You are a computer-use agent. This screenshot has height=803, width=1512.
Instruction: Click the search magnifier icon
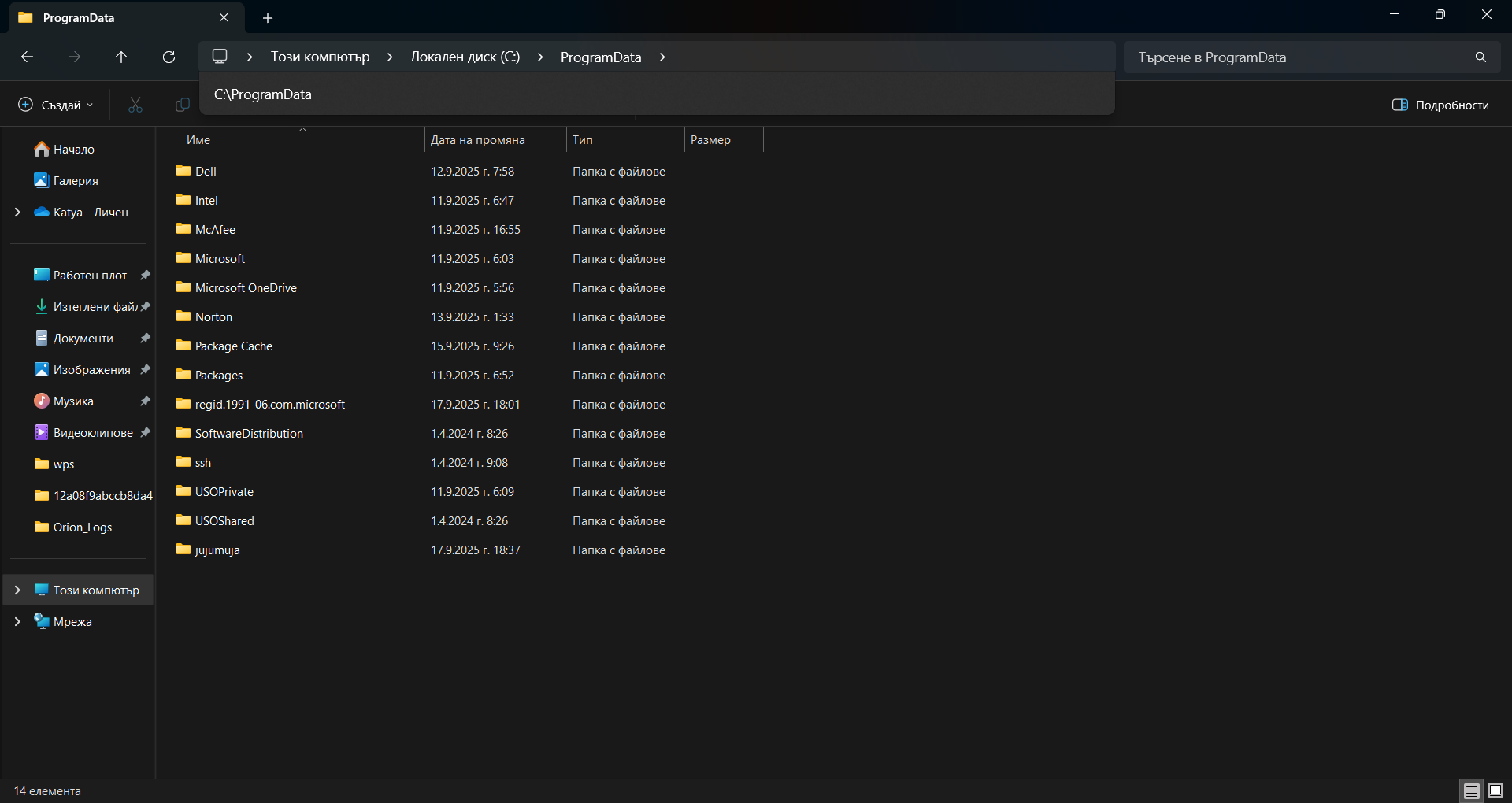coord(1480,57)
